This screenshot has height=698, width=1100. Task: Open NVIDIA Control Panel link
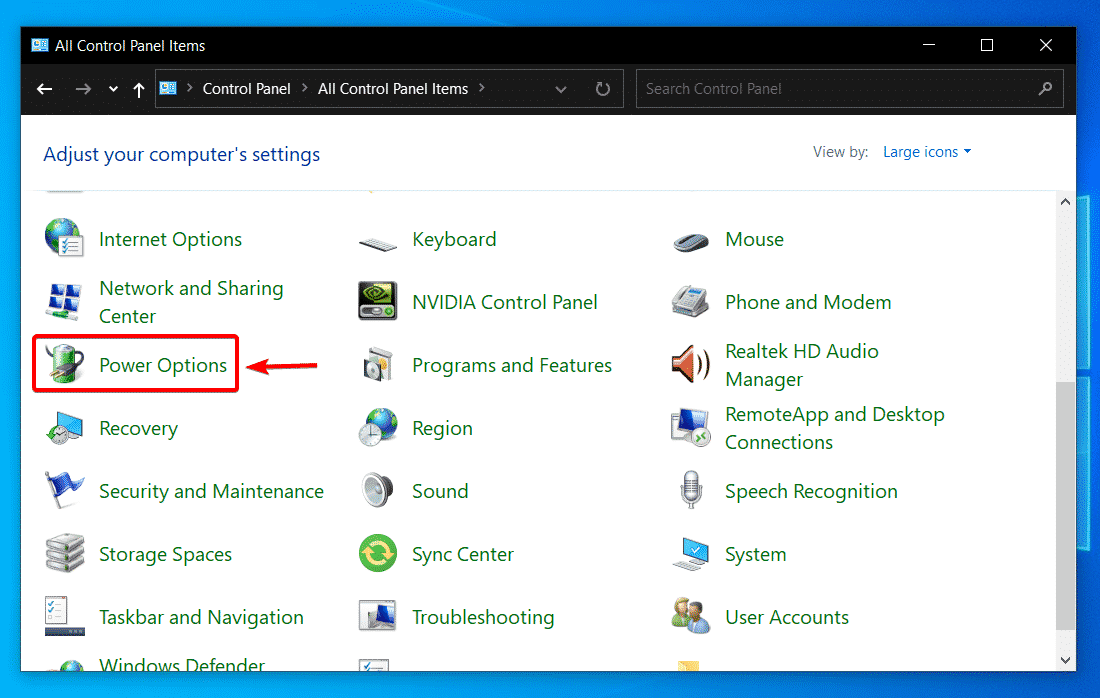point(504,302)
